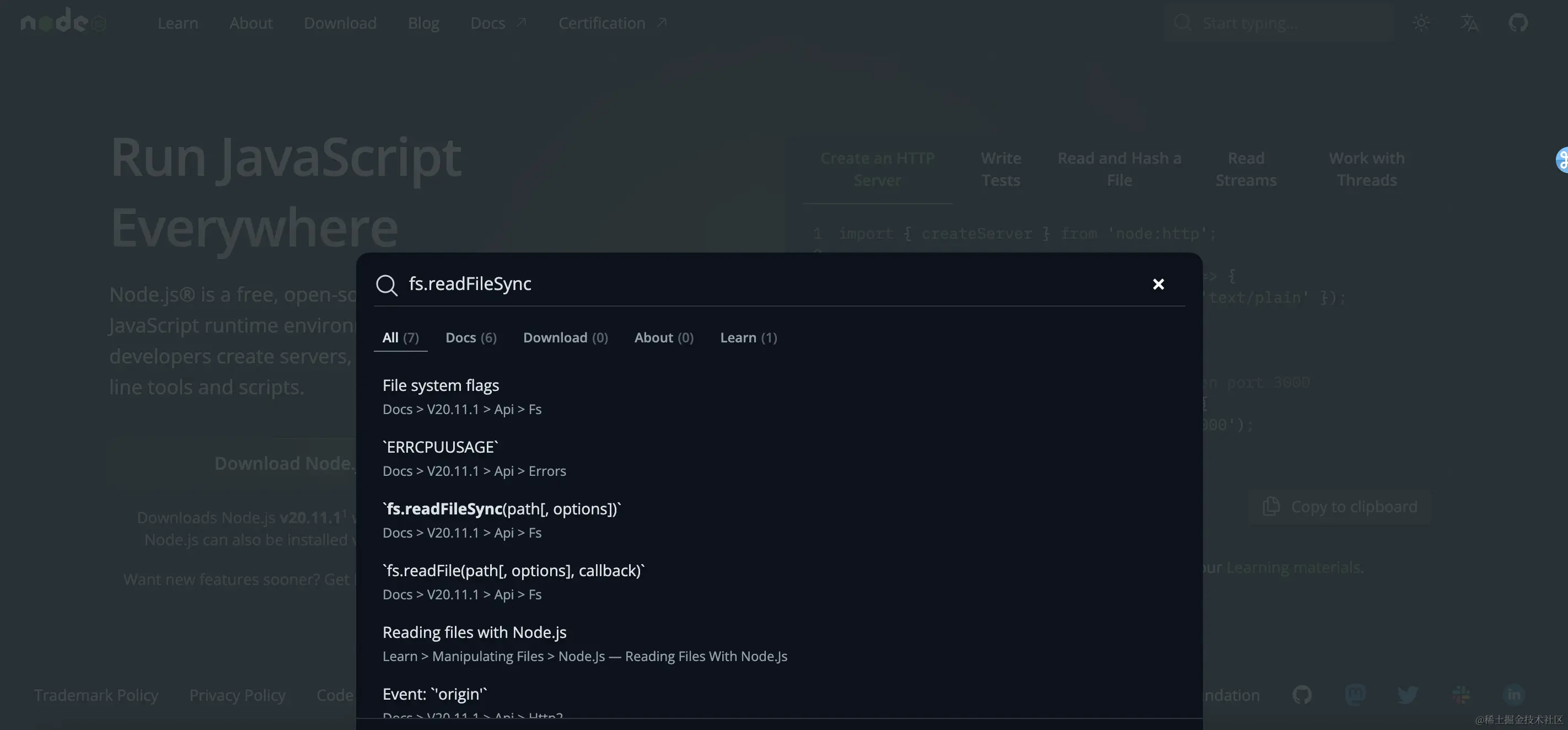The width and height of the screenshot is (1568, 730).
Task: Go to Download in the top navigation
Action: (340, 23)
